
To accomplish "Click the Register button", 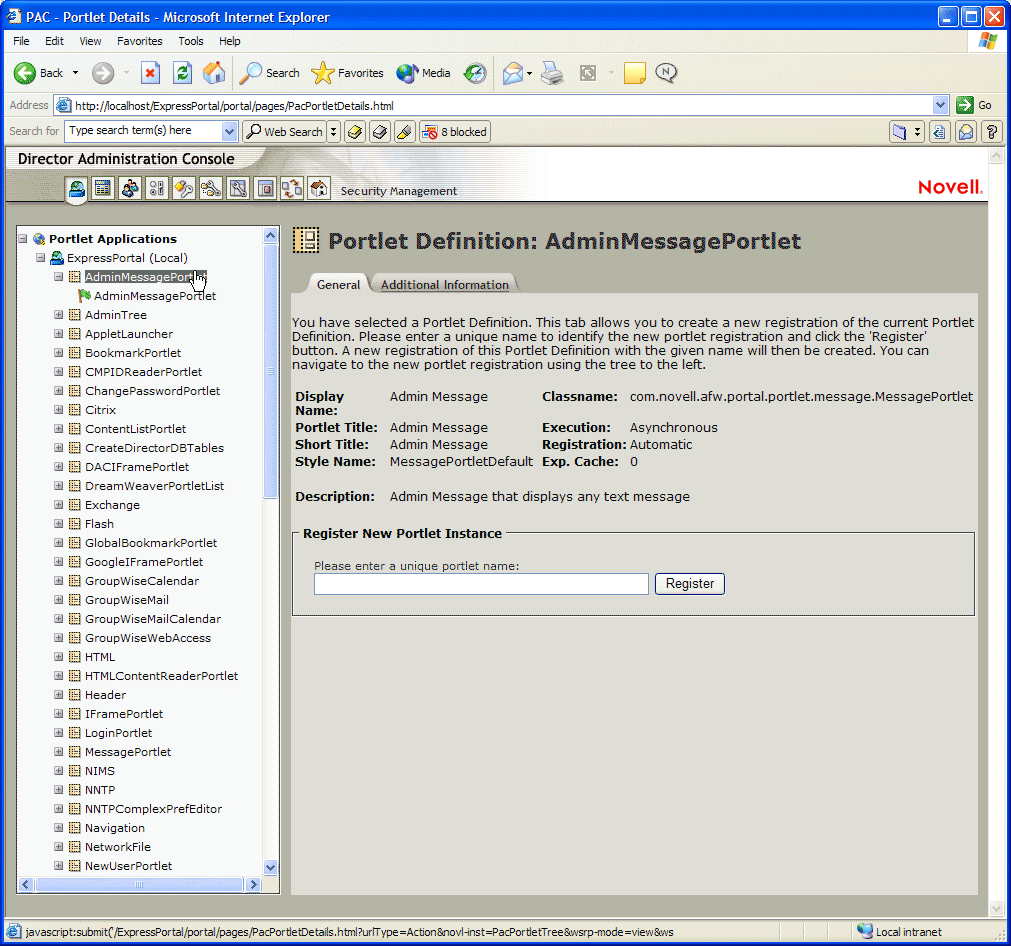I will [x=689, y=584].
